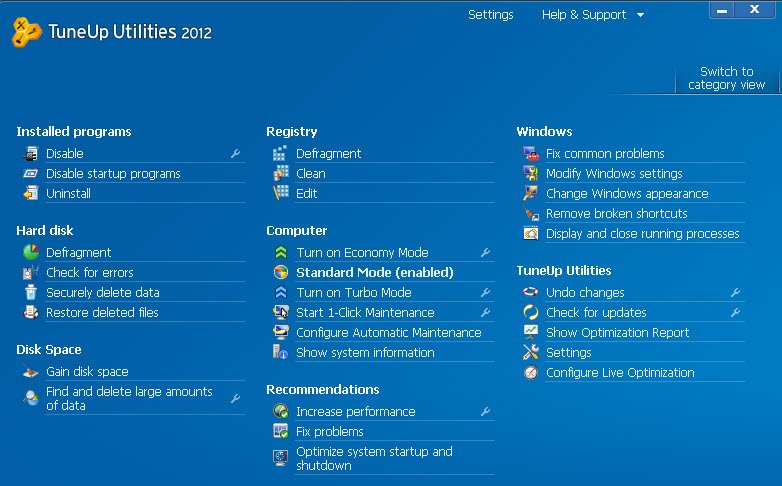782x486 pixels.
Task: Click the Show Optimization Report chart icon
Action: [531, 331]
